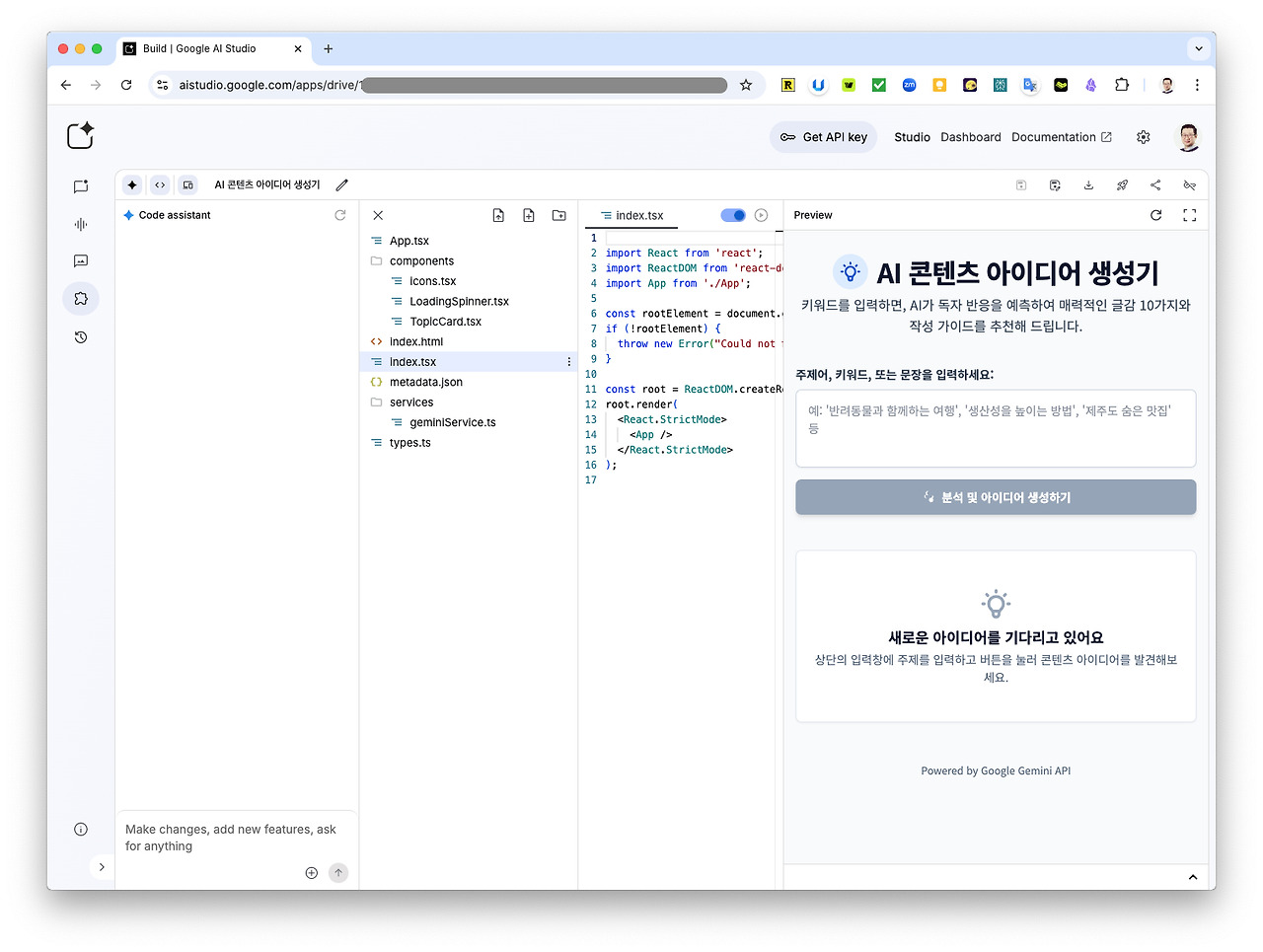
Task: Download the app files
Action: point(1088,184)
